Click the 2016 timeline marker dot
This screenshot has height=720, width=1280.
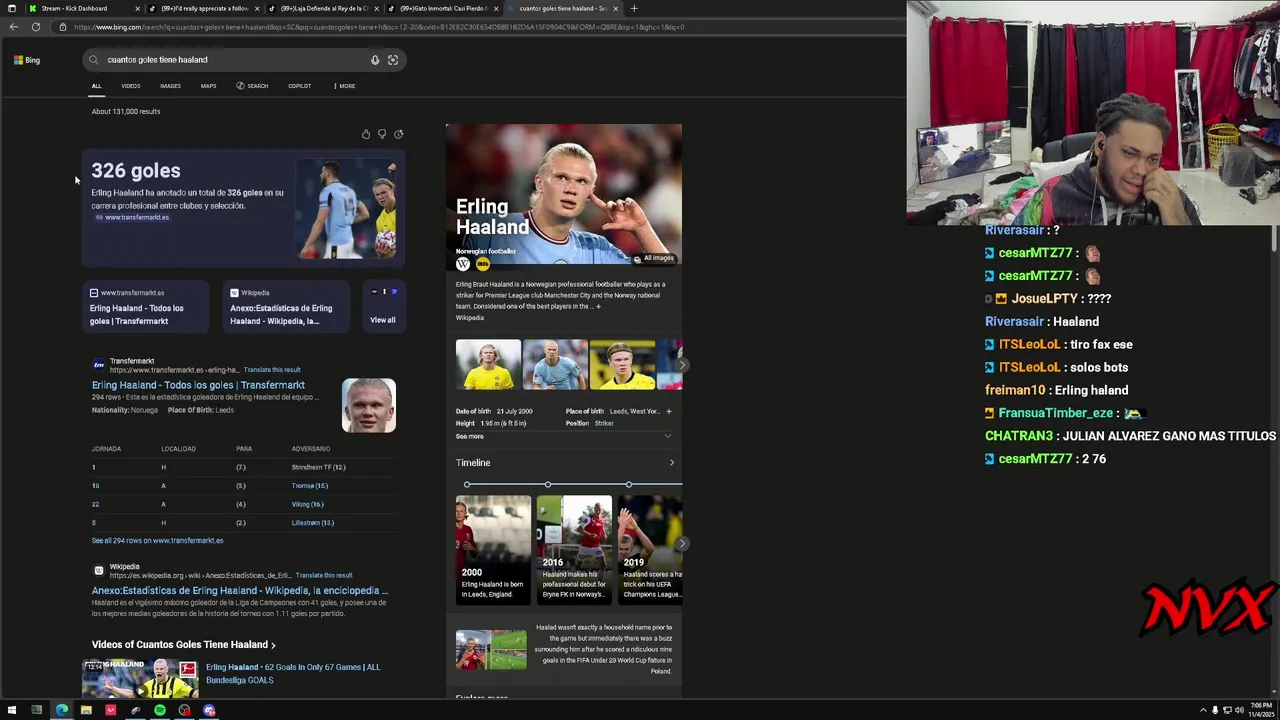pos(548,485)
